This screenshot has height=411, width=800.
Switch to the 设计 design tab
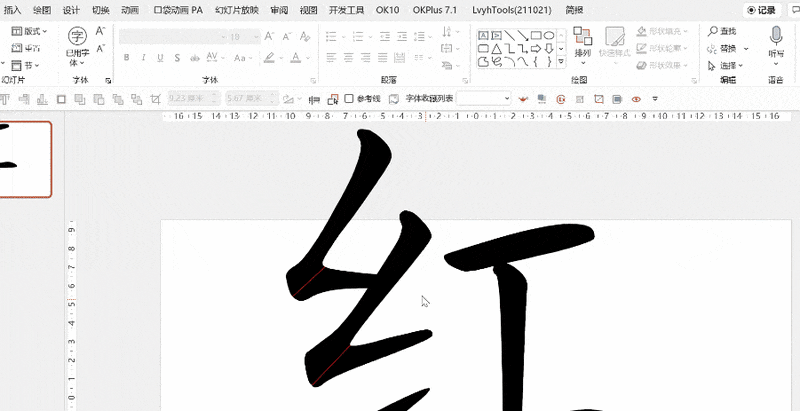pos(71,9)
